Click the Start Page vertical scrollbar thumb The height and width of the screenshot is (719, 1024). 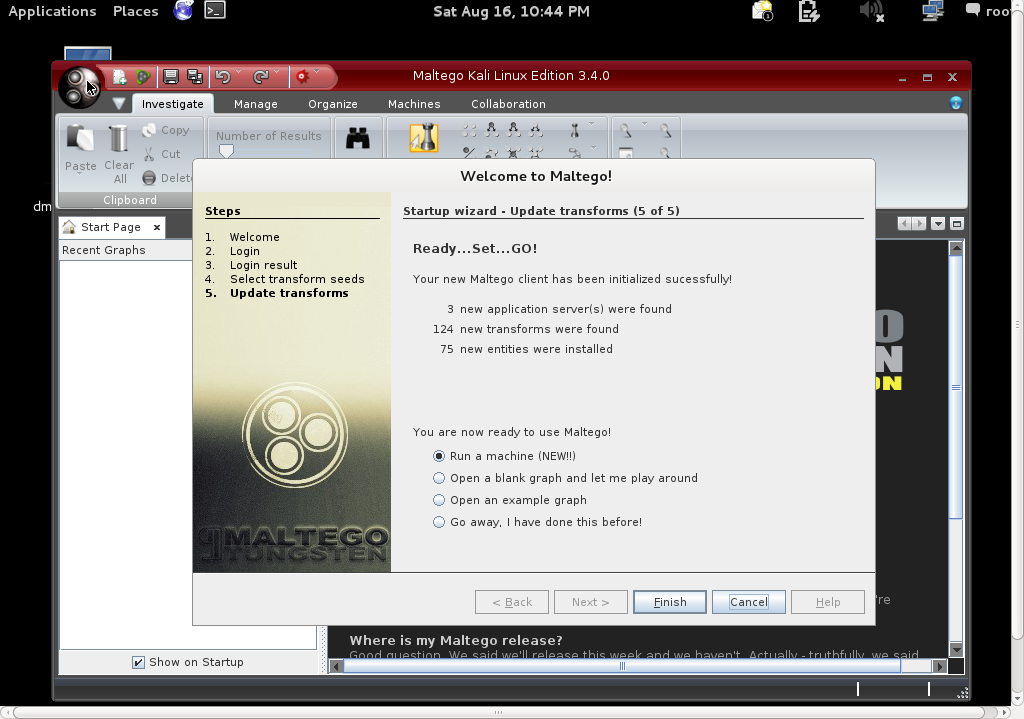956,387
